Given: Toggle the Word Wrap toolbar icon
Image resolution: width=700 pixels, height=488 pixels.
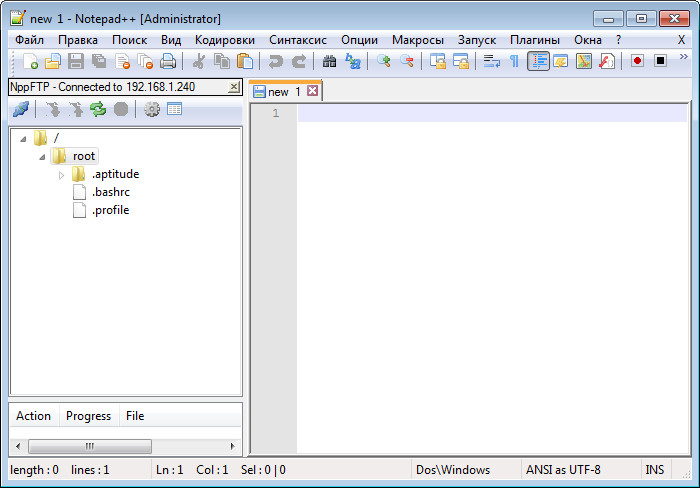Looking at the screenshot, I should click(x=492, y=61).
